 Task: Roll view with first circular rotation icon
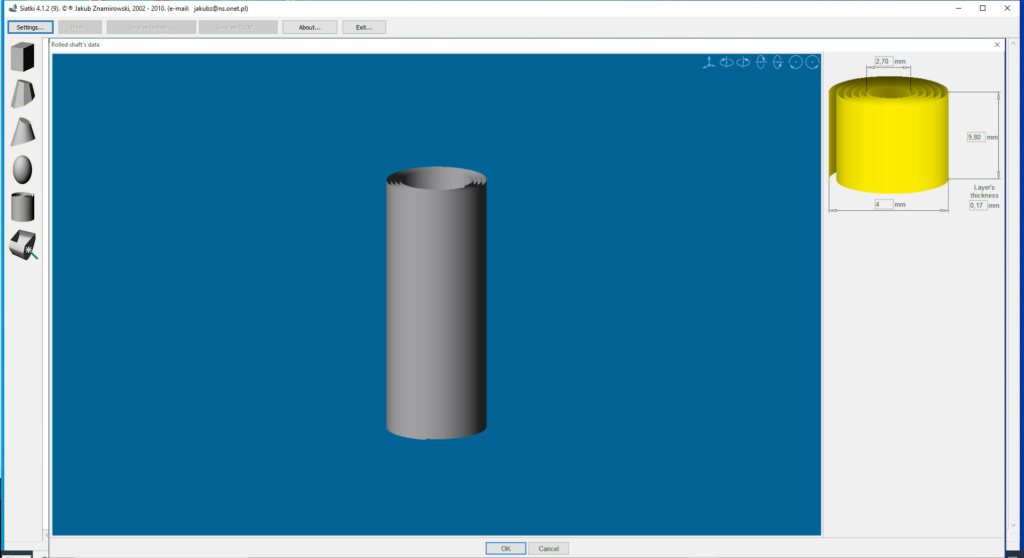click(x=795, y=62)
